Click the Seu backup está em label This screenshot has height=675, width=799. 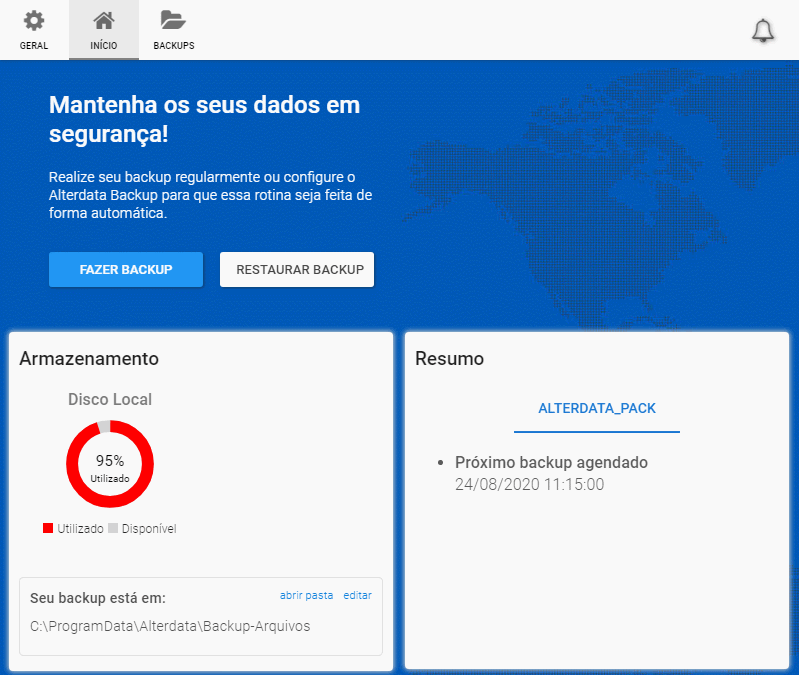tap(98, 598)
